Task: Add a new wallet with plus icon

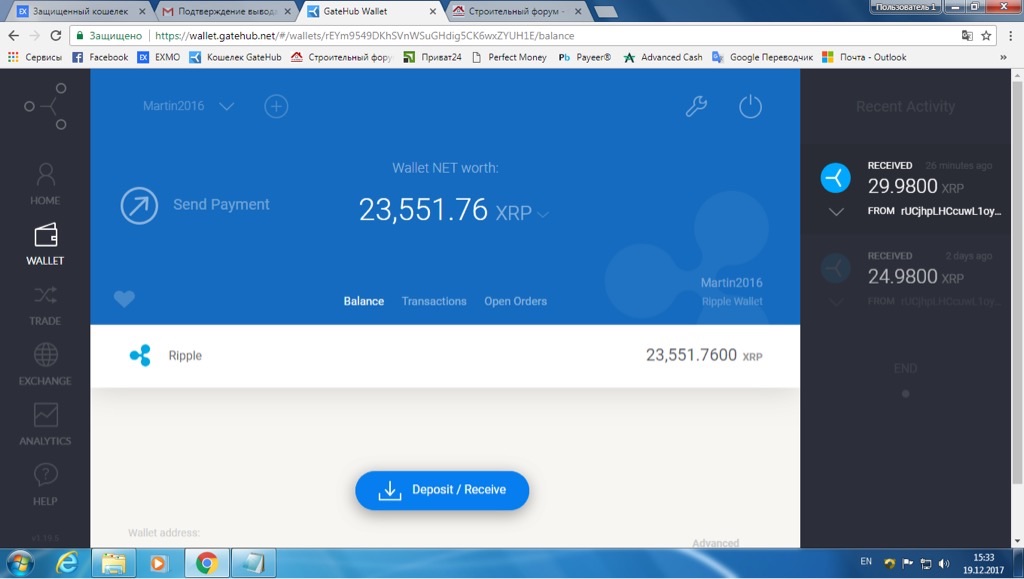Action: click(x=276, y=106)
